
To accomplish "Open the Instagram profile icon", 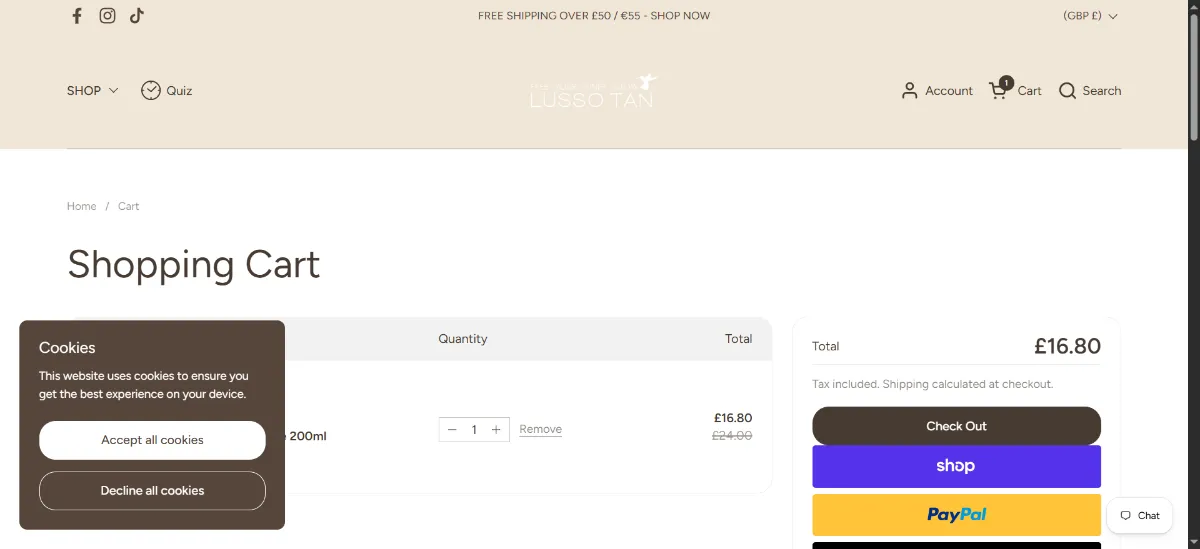I will click(107, 16).
